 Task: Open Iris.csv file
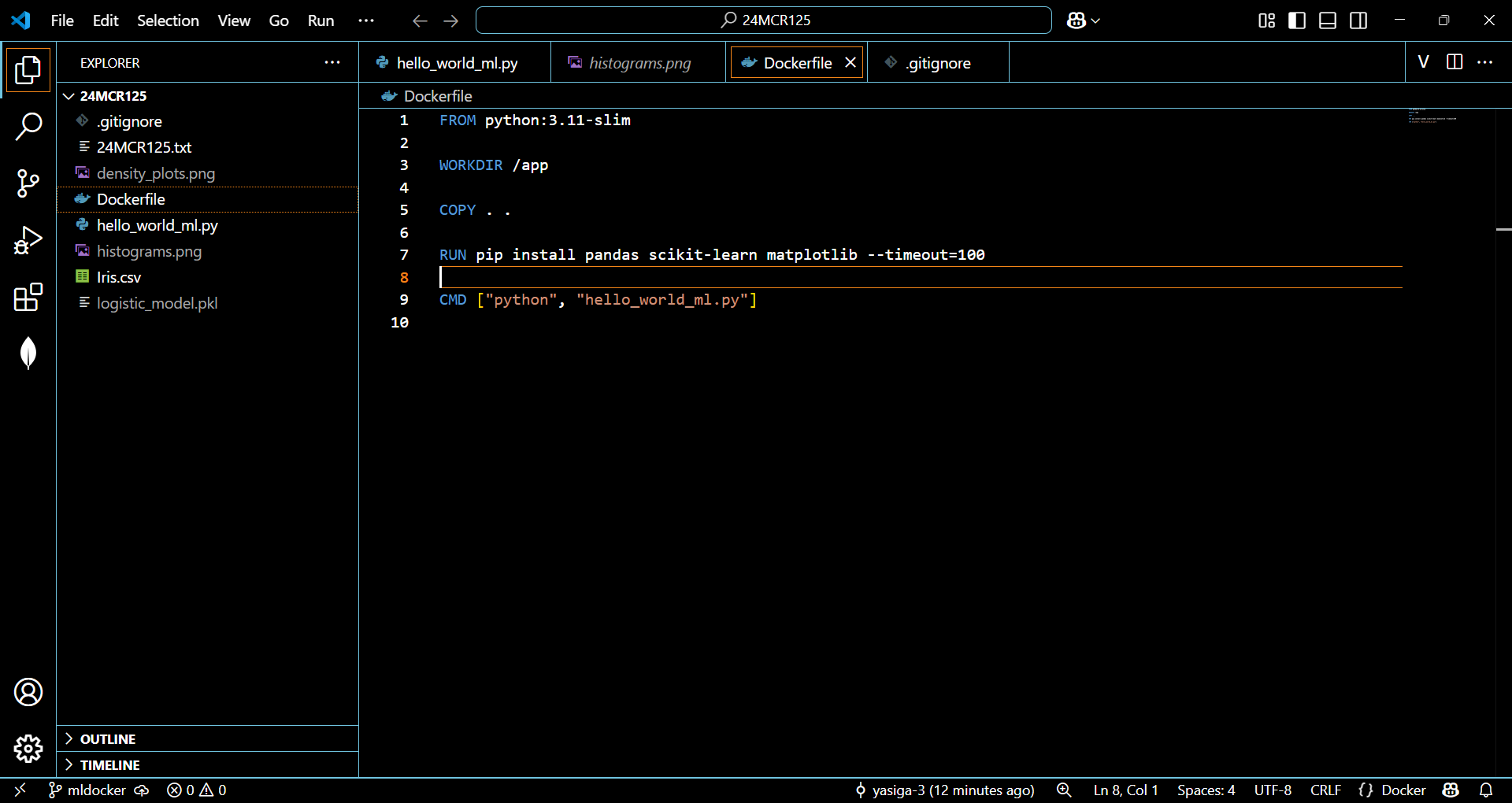(x=208, y=277)
